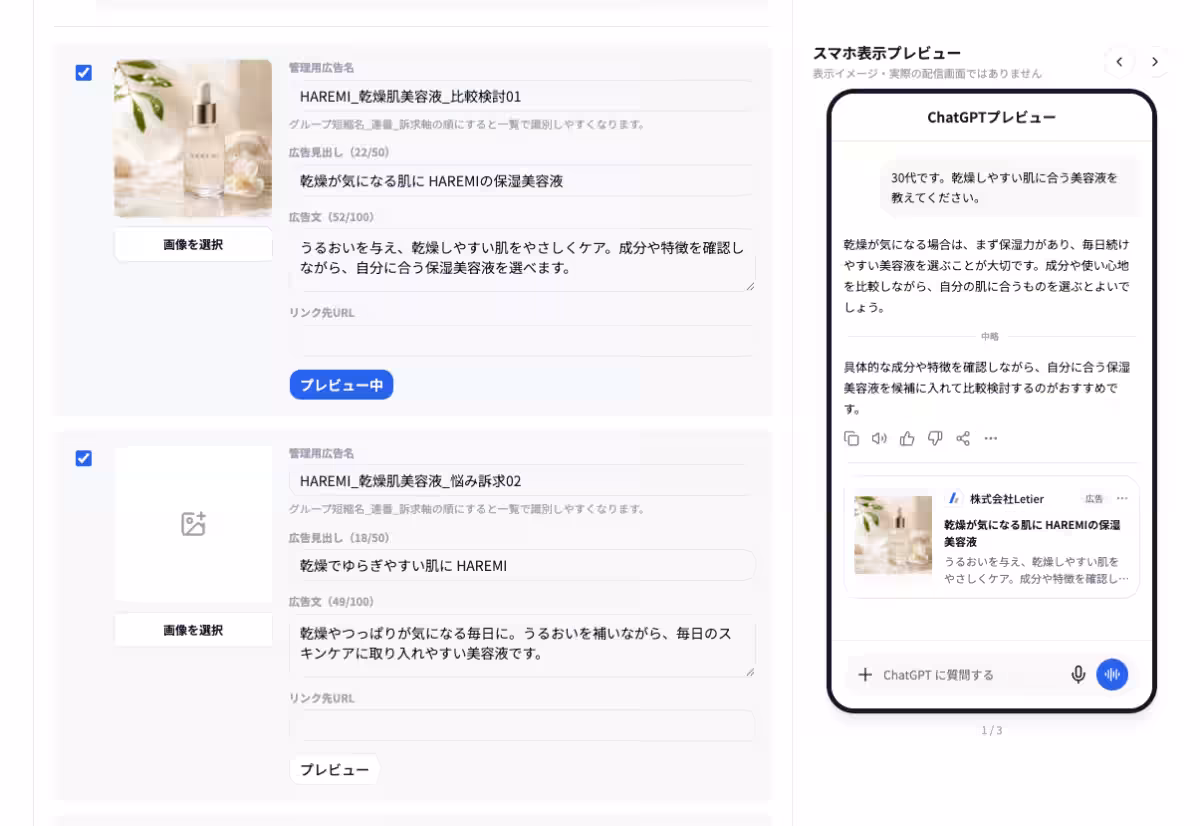Click the ad card description starting うるおいを与え
1200x826 pixels.
pyautogui.click(x=1037, y=570)
